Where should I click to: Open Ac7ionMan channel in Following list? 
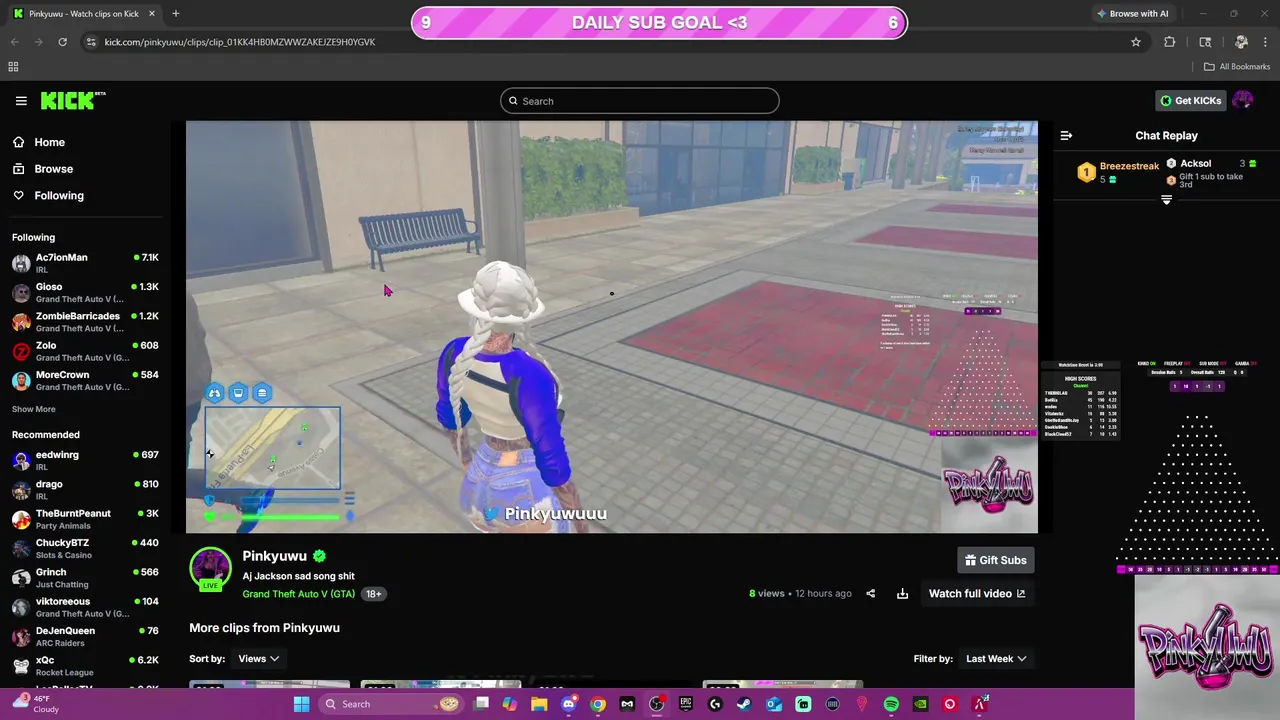click(x=85, y=264)
